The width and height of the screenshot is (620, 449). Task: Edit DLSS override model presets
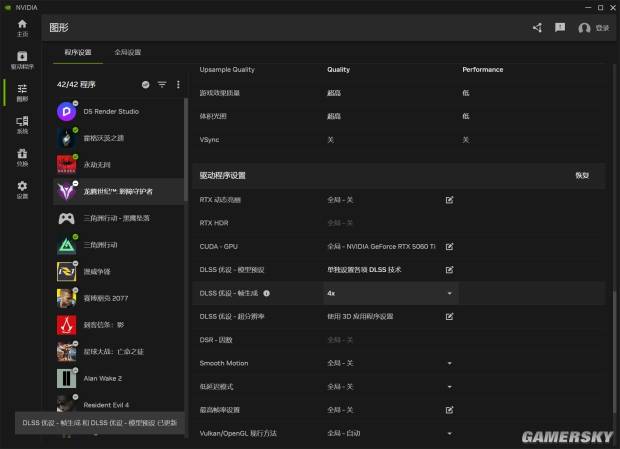[449, 270]
